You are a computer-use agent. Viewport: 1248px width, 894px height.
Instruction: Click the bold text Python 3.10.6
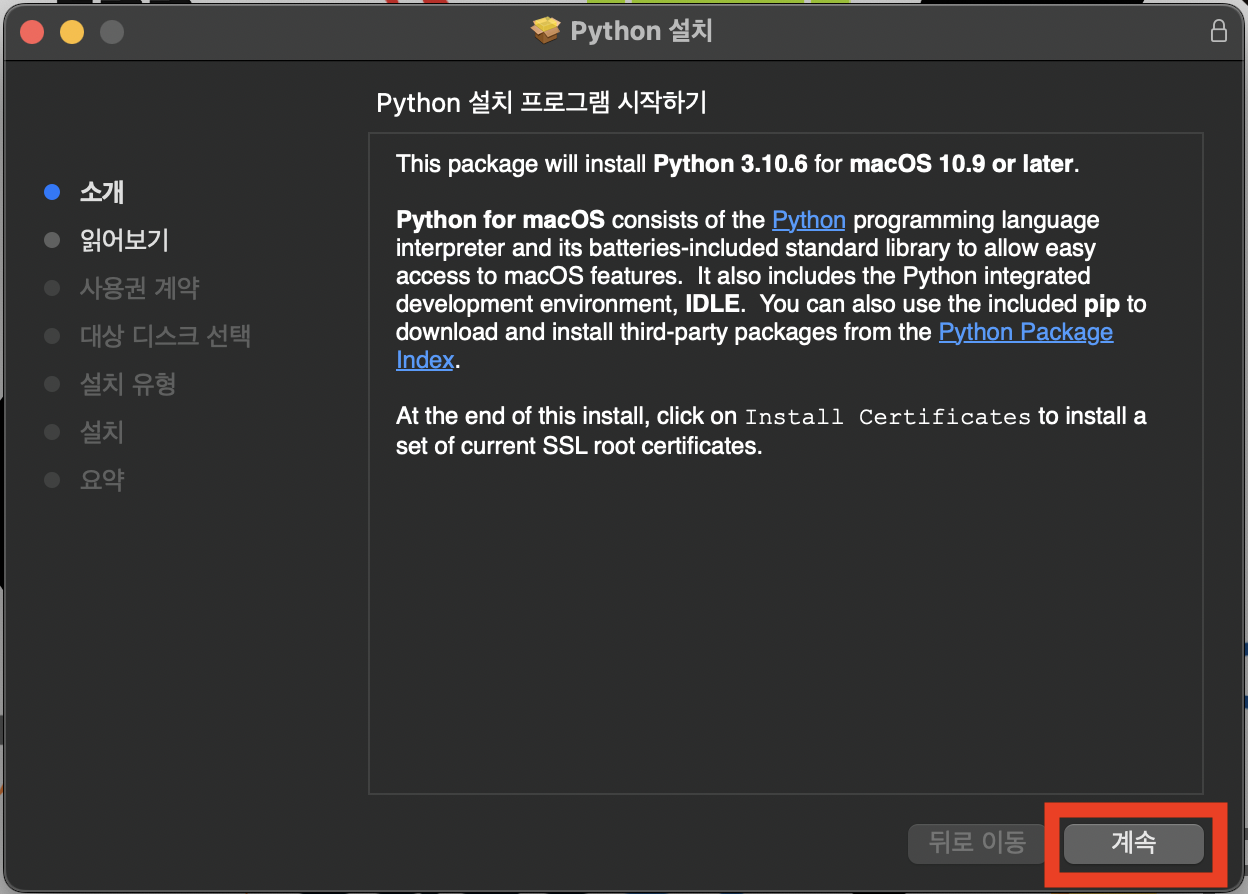[730, 164]
